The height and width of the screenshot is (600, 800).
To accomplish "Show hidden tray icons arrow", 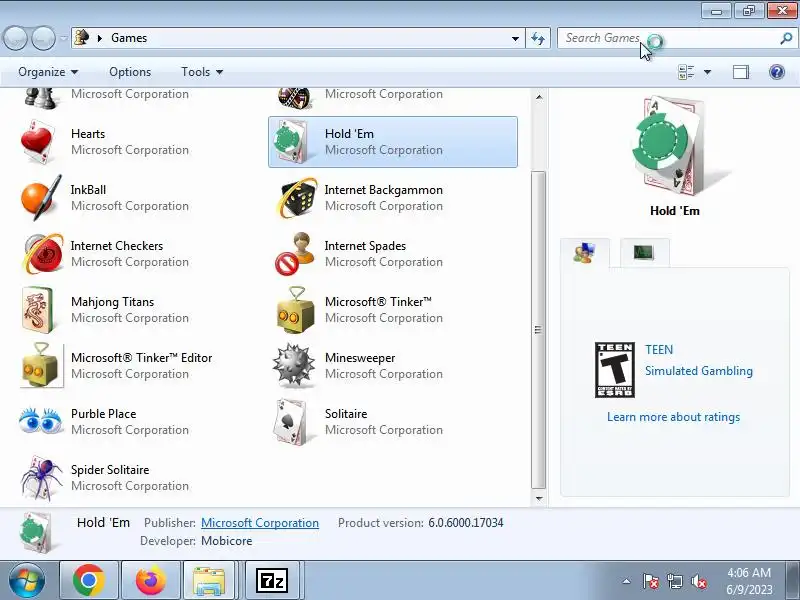I will pyautogui.click(x=627, y=581).
